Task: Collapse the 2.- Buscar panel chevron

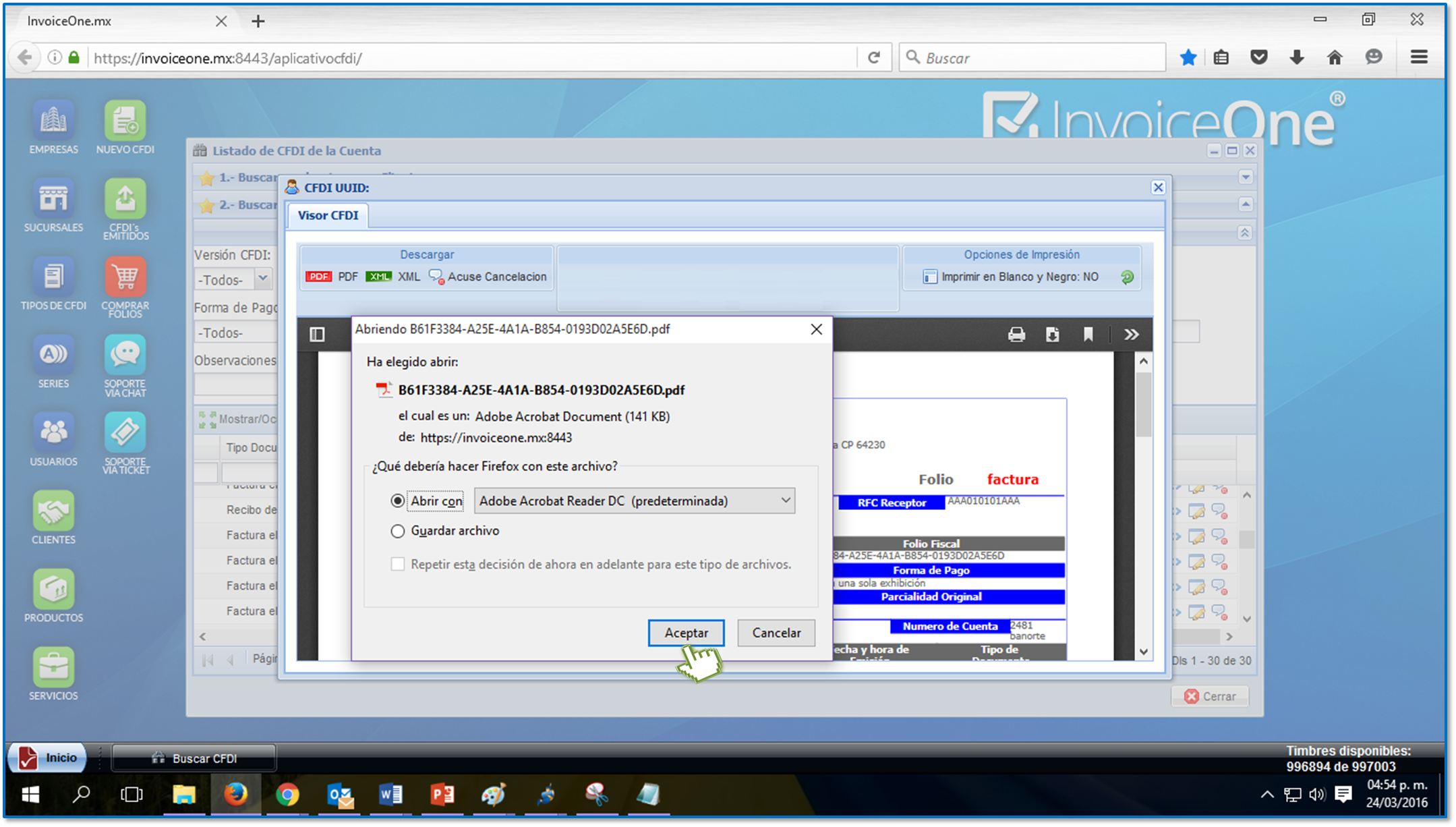Action: click(x=1246, y=204)
